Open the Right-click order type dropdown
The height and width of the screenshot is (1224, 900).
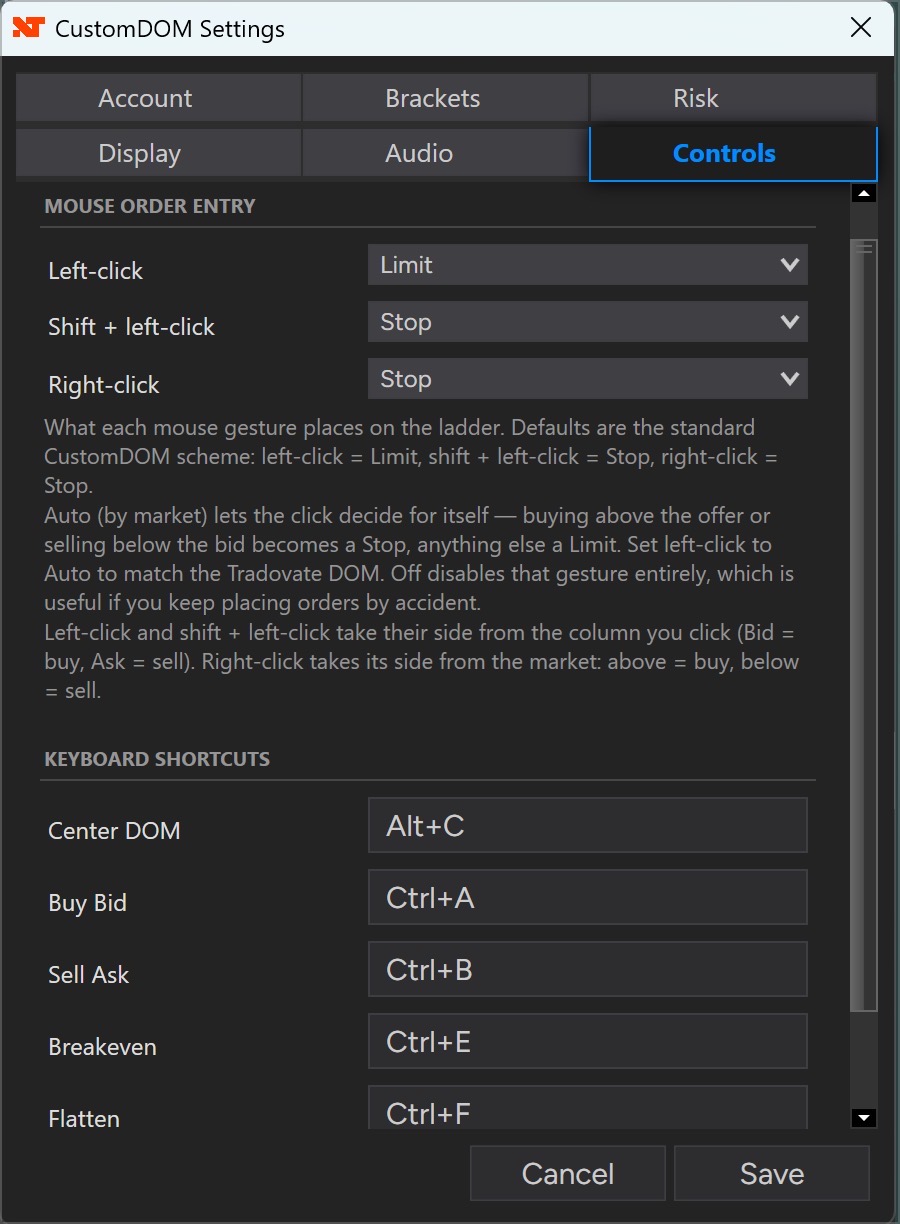(588, 379)
